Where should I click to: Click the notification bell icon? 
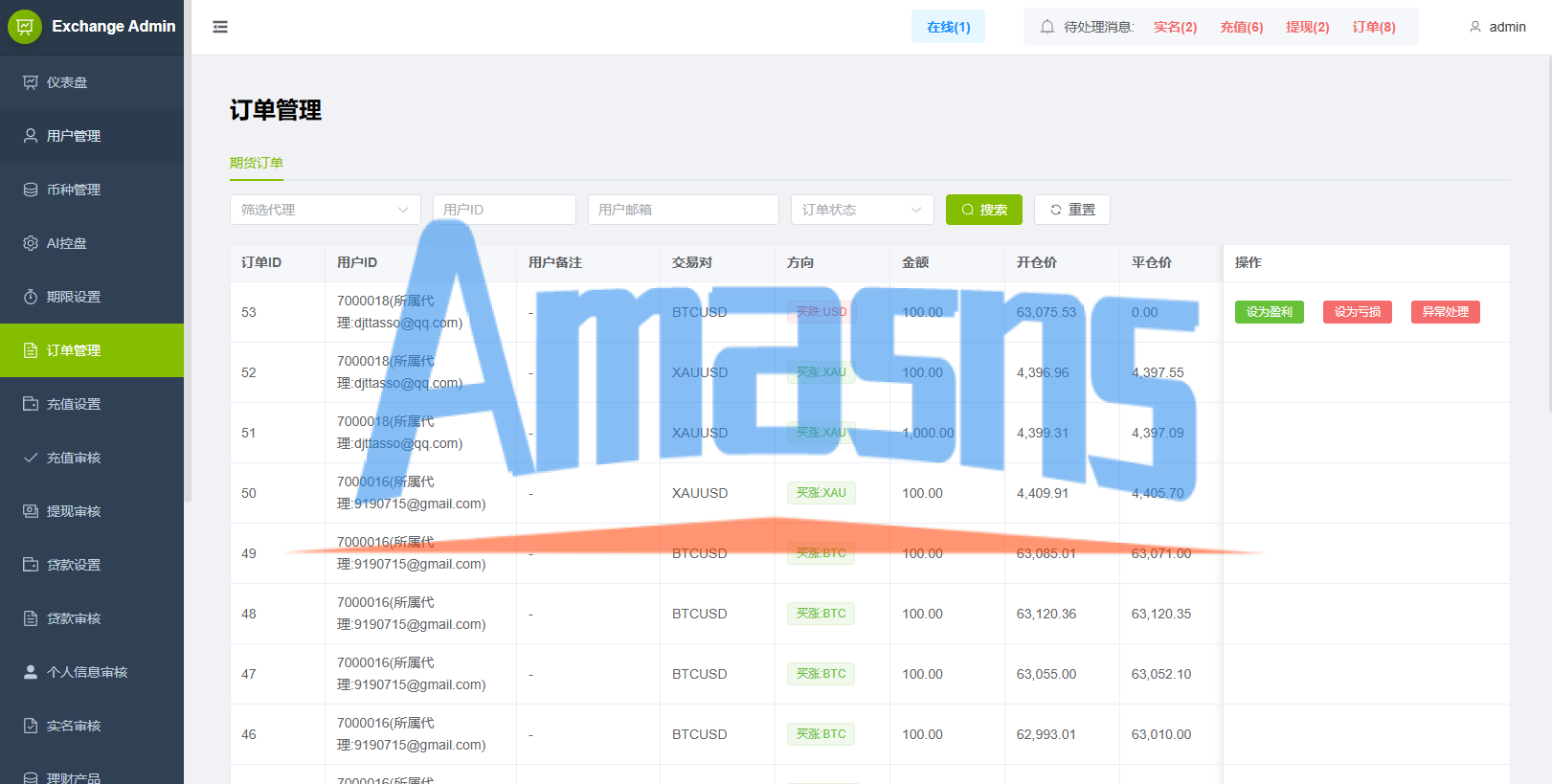1047,27
